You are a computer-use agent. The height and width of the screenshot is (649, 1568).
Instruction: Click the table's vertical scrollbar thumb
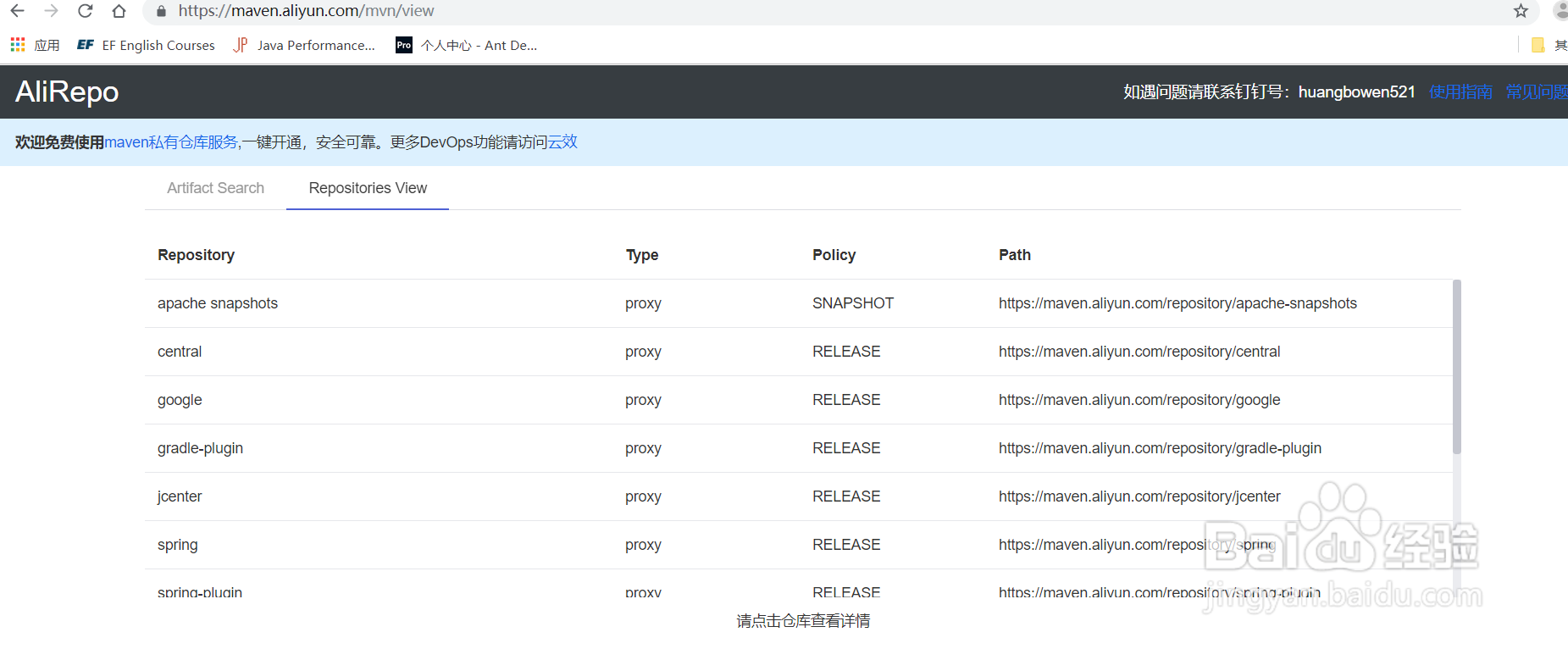click(x=1457, y=366)
